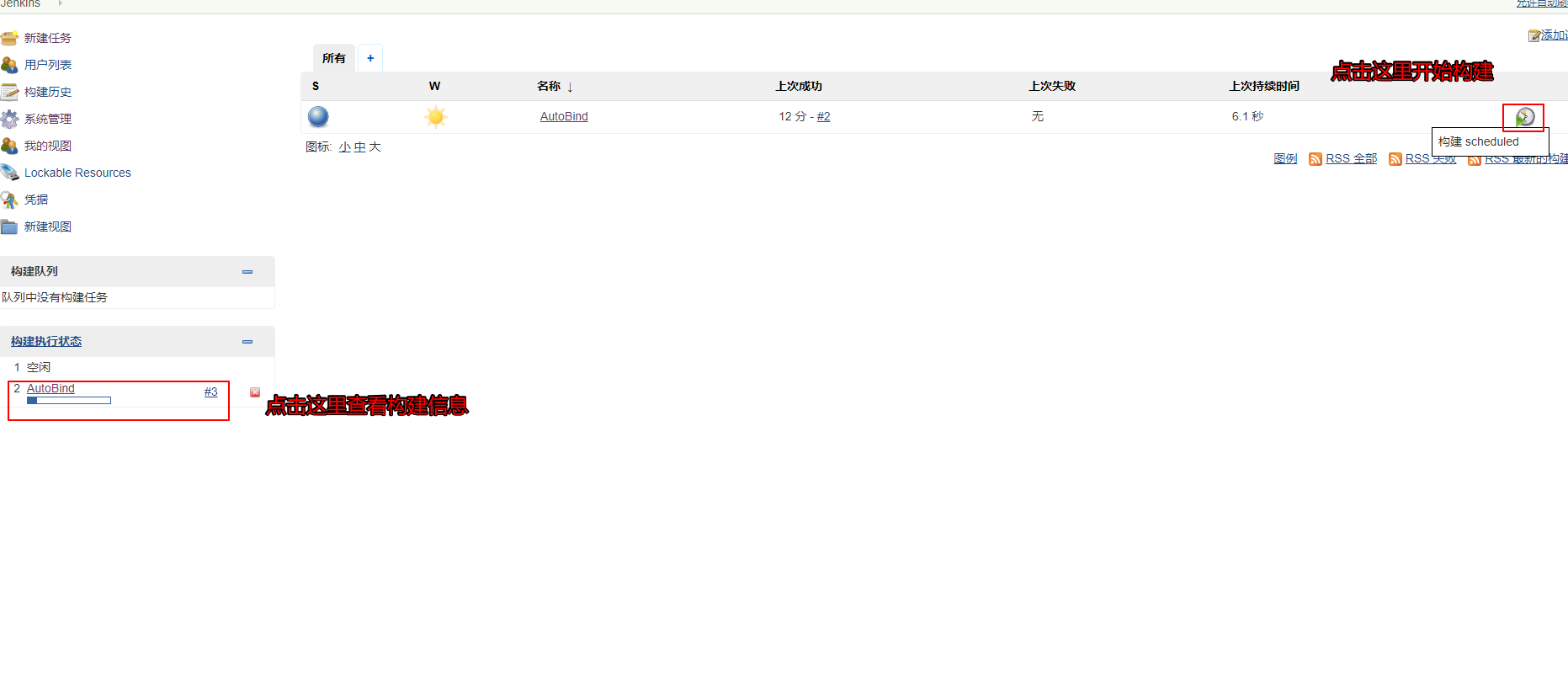Image resolution: width=1568 pixels, height=698 pixels.
Task: Click the 6.1 秒 duration cell
Action: (x=1247, y=116)
